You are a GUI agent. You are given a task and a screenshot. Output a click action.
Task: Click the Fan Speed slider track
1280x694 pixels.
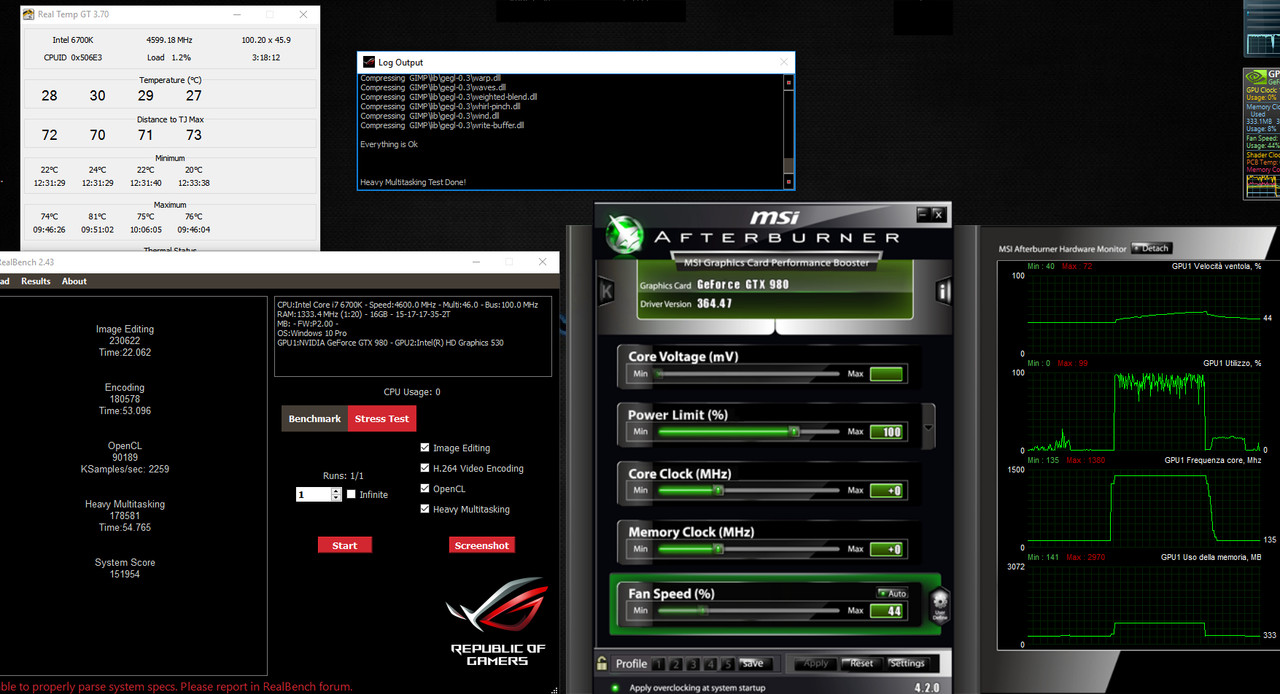pyautogui.click(x=749, y=610)
